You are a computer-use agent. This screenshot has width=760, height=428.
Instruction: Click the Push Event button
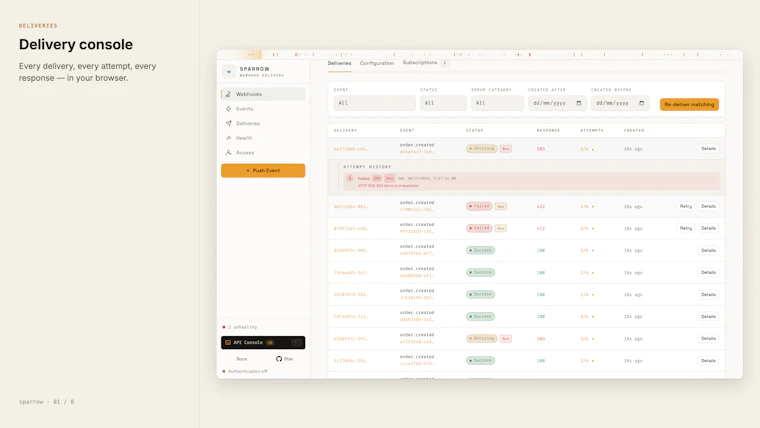pos(263,171)
